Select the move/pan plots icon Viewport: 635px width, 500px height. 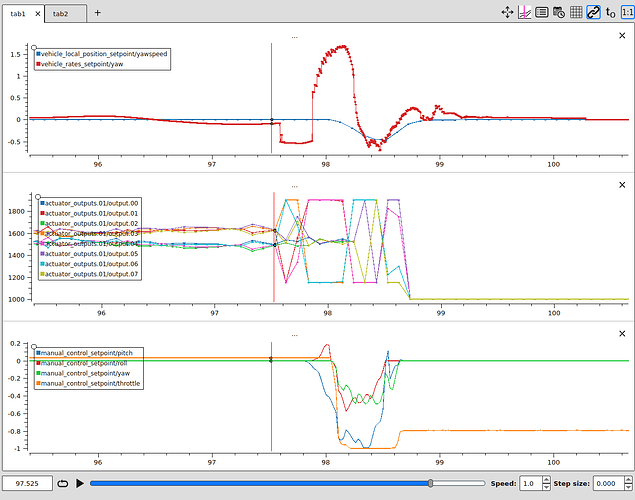[x=507, y=13]
